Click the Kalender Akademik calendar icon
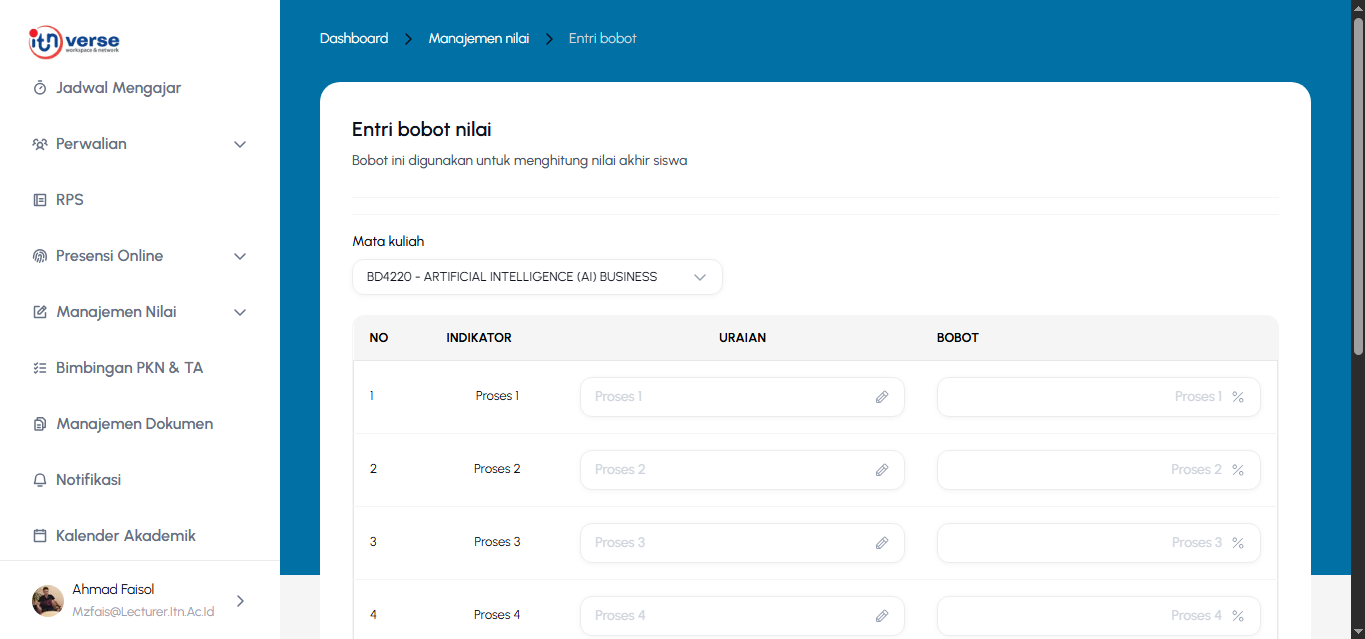The width and height of the screenshot is (1365, 639). [x=40, y=536]
